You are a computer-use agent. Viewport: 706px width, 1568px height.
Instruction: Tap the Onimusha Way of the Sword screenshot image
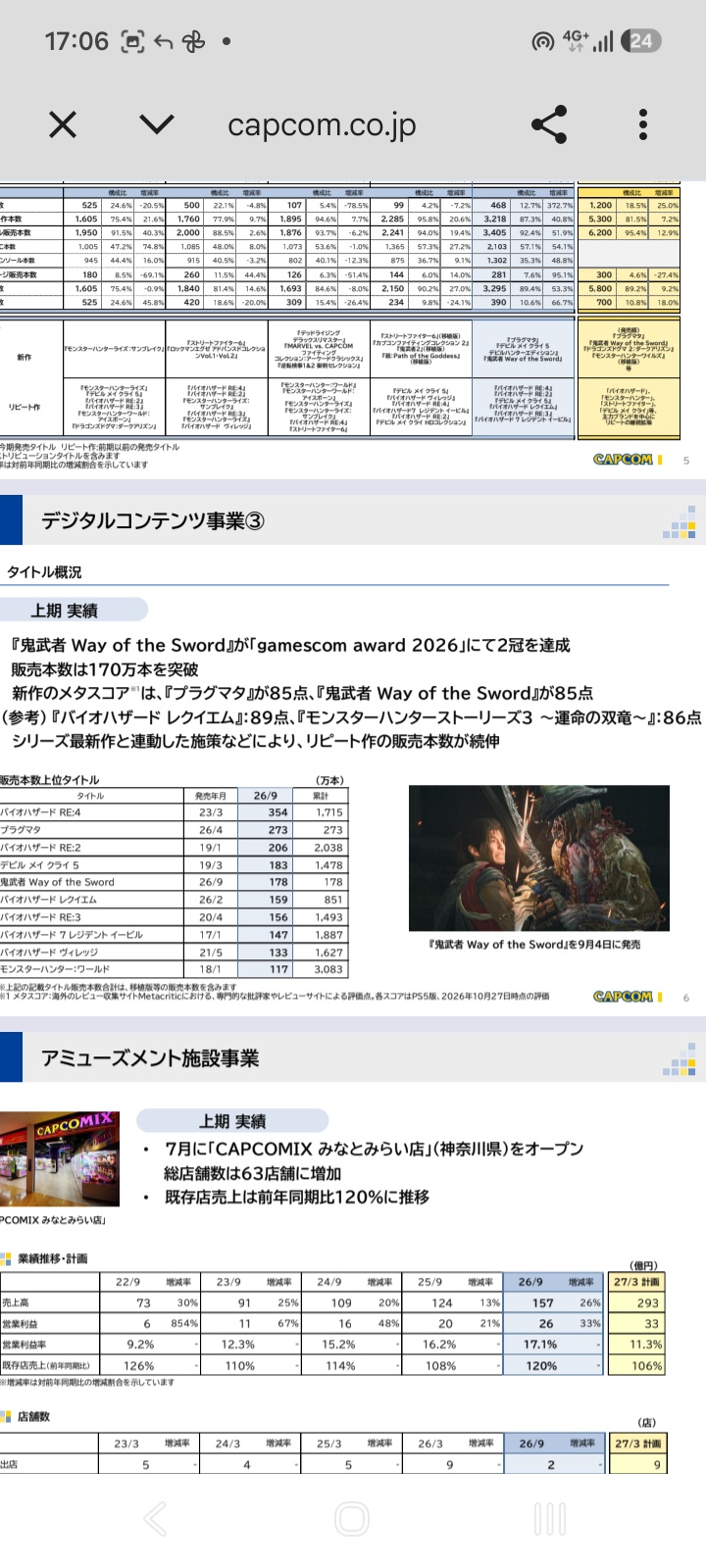[539, 857]
